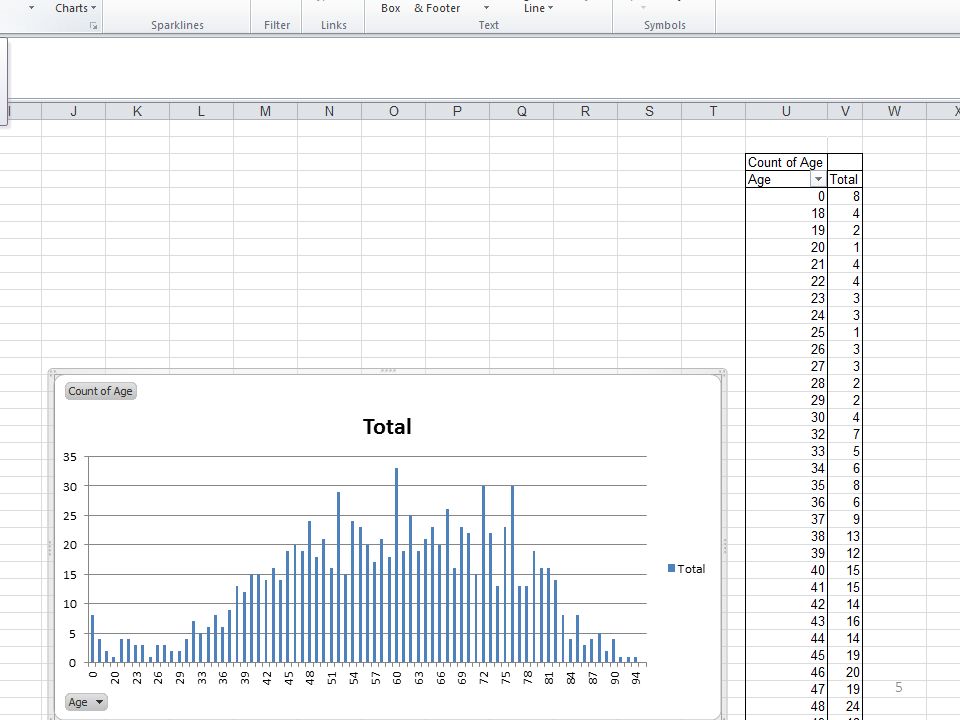
Task: Select column M header
Action: 266,111
